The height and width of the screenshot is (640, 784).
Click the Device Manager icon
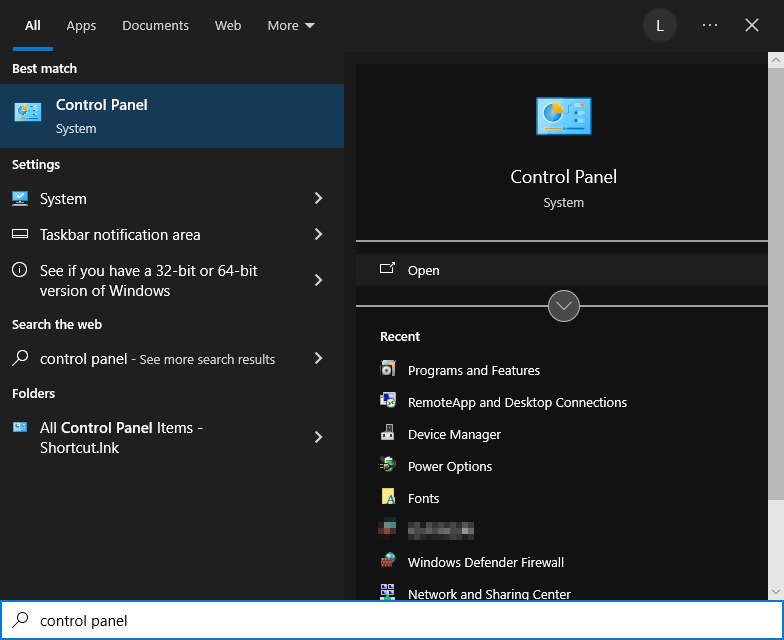(x=388, y=432)
